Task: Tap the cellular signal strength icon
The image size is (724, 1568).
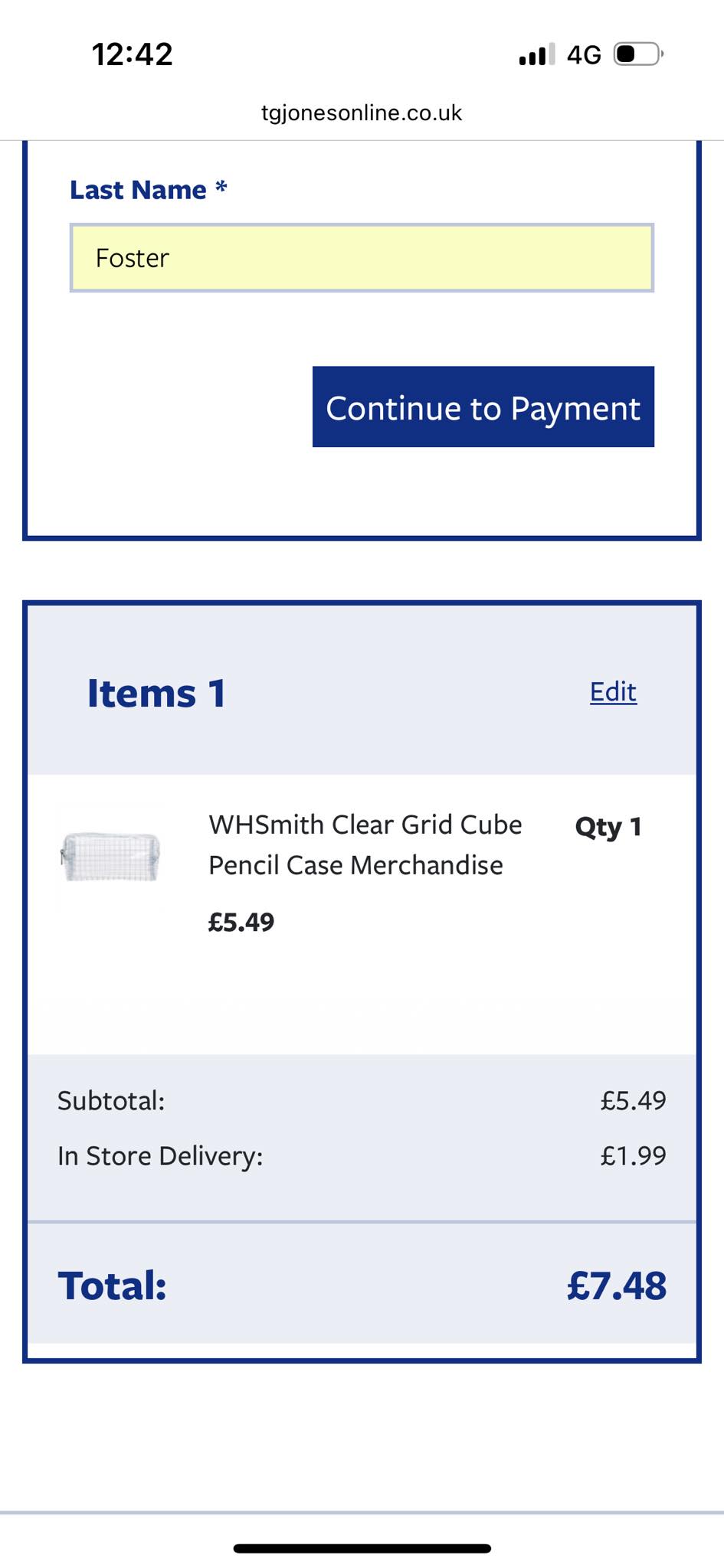Action: tap(537, 55)
